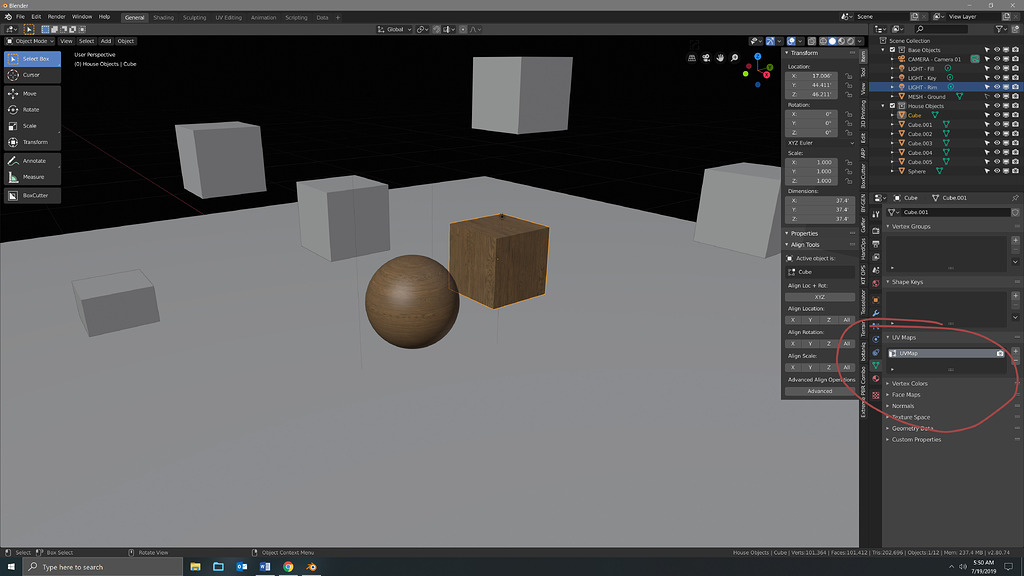Viewport: 1024px width, 576px height.
Task: Open the Object properties orange square tab
Action: point(876,300)
